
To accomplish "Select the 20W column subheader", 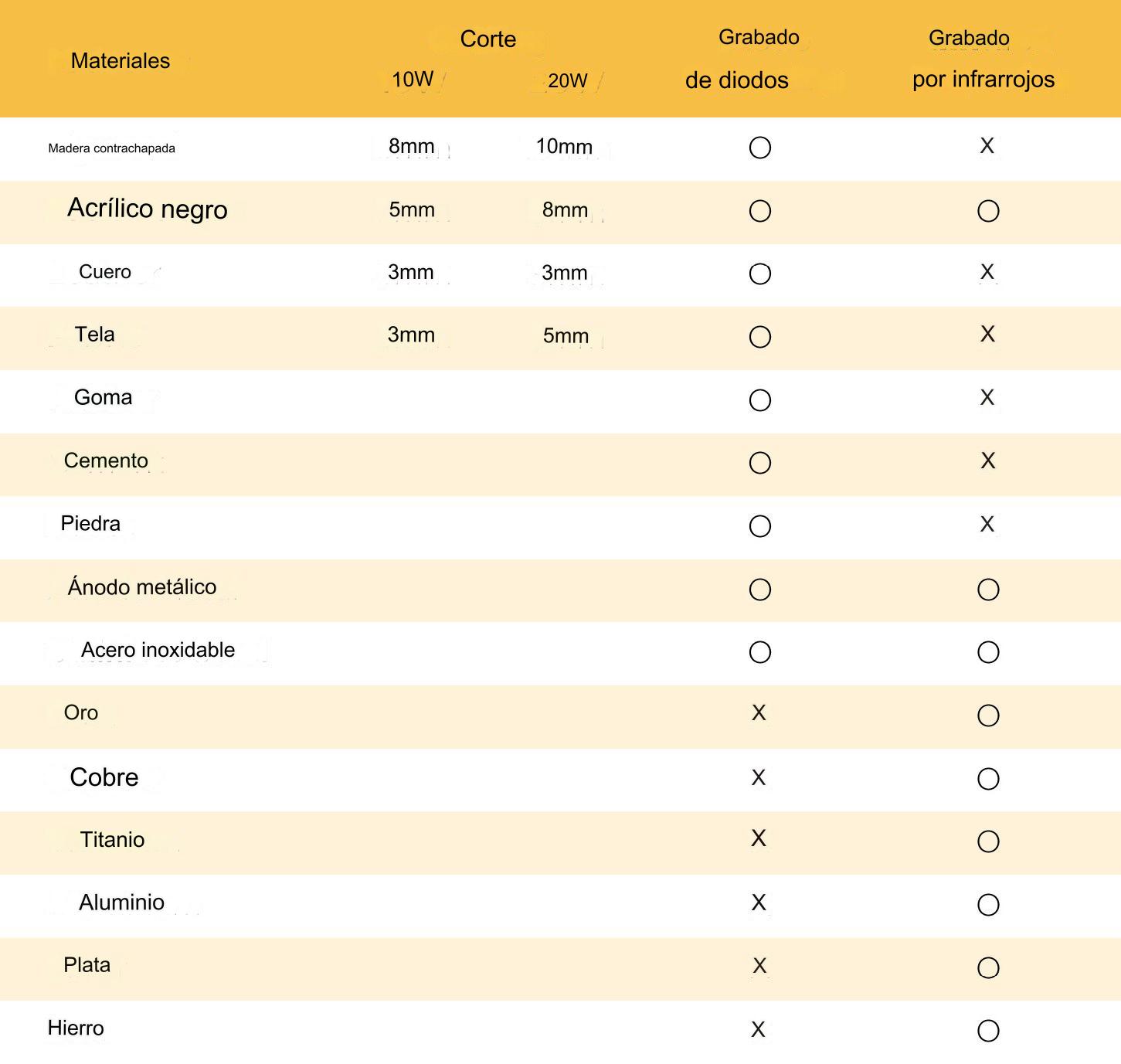I will (567, 80).
